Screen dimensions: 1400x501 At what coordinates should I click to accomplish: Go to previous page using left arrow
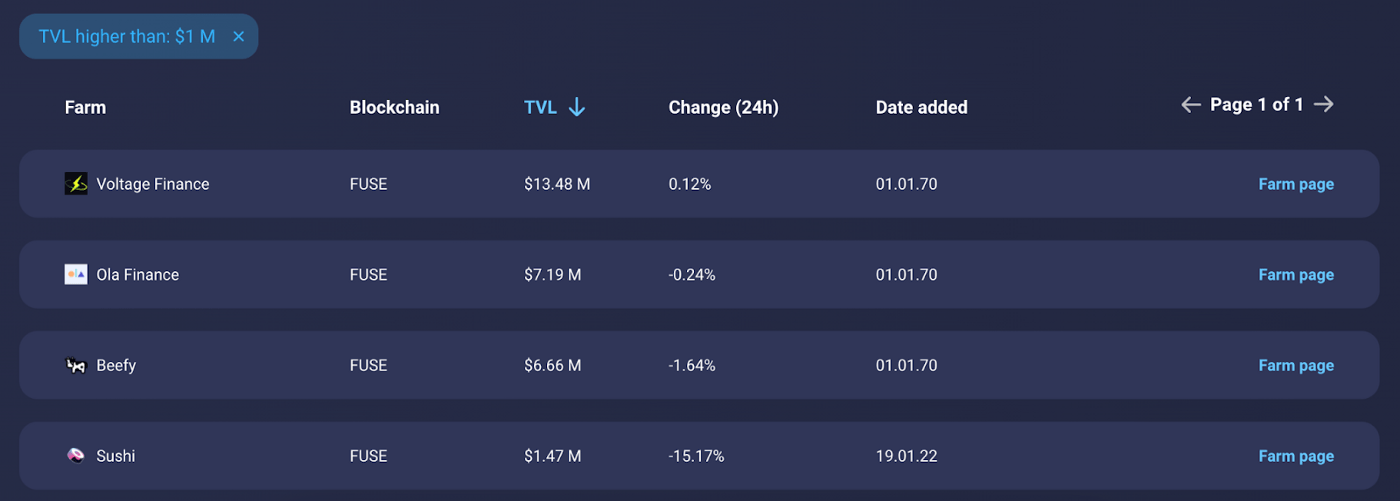[1190, 104]
